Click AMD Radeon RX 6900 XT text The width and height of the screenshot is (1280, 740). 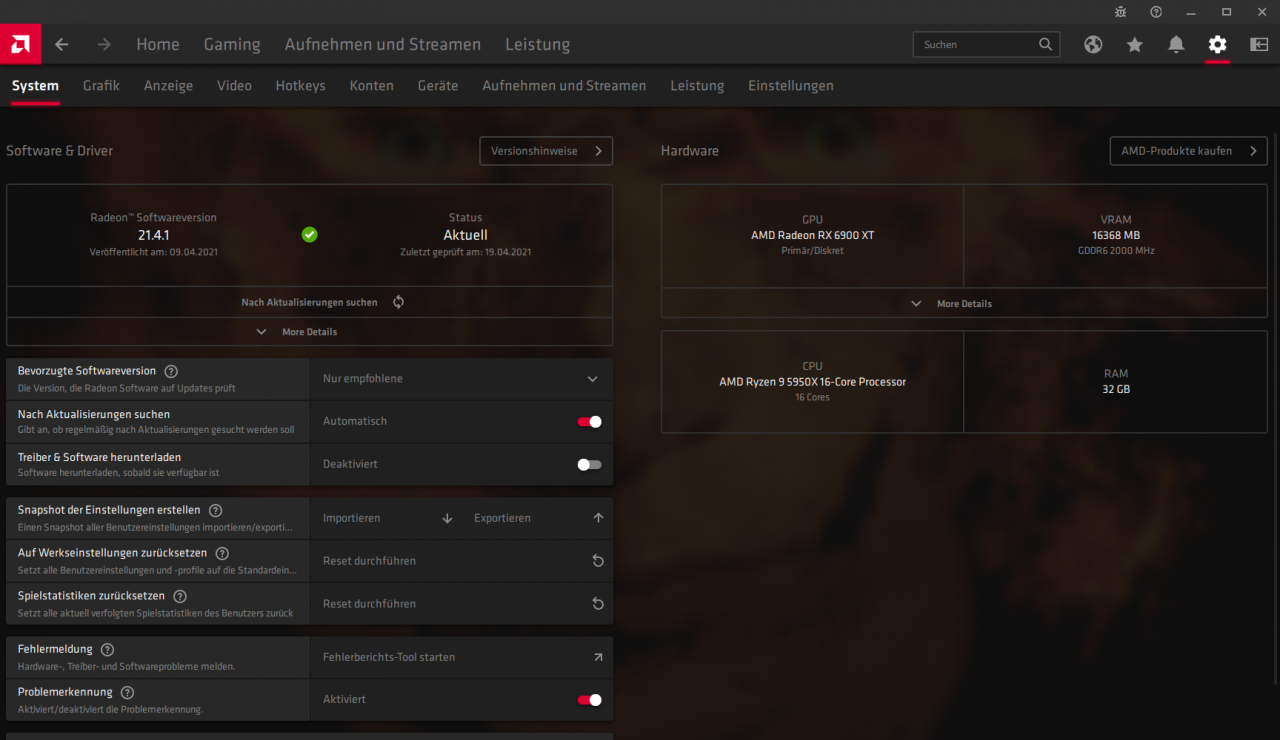(x=812, y=235)
